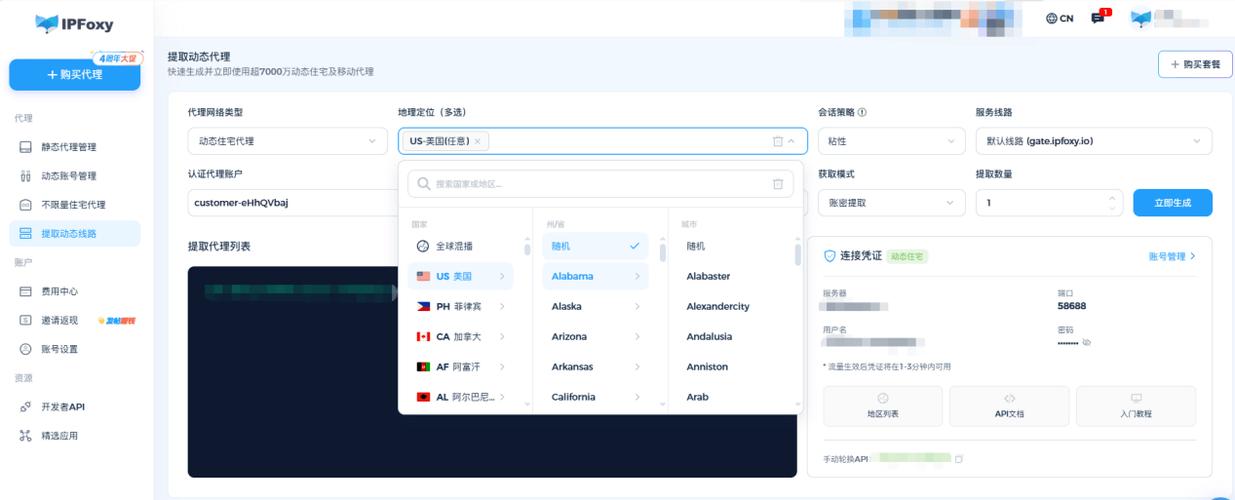
Task: Open the 会话策略 dropdown showing 粘性
Action: pyautogui.click(x=891, y=141)
